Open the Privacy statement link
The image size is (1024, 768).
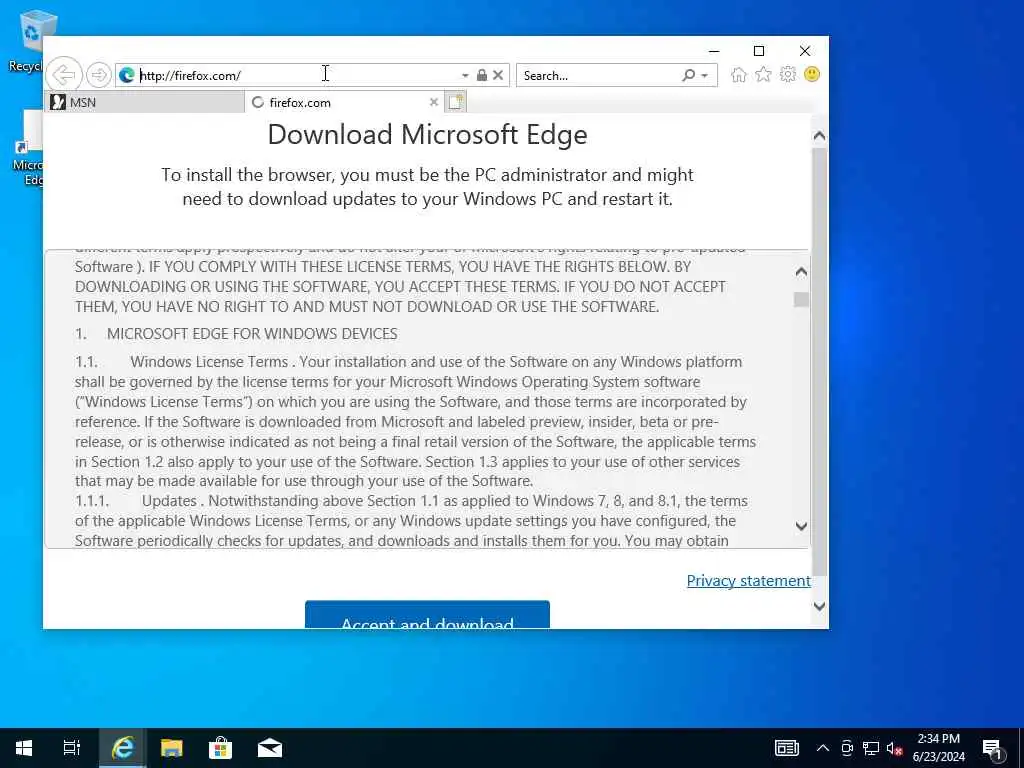(x=748, y=581)
